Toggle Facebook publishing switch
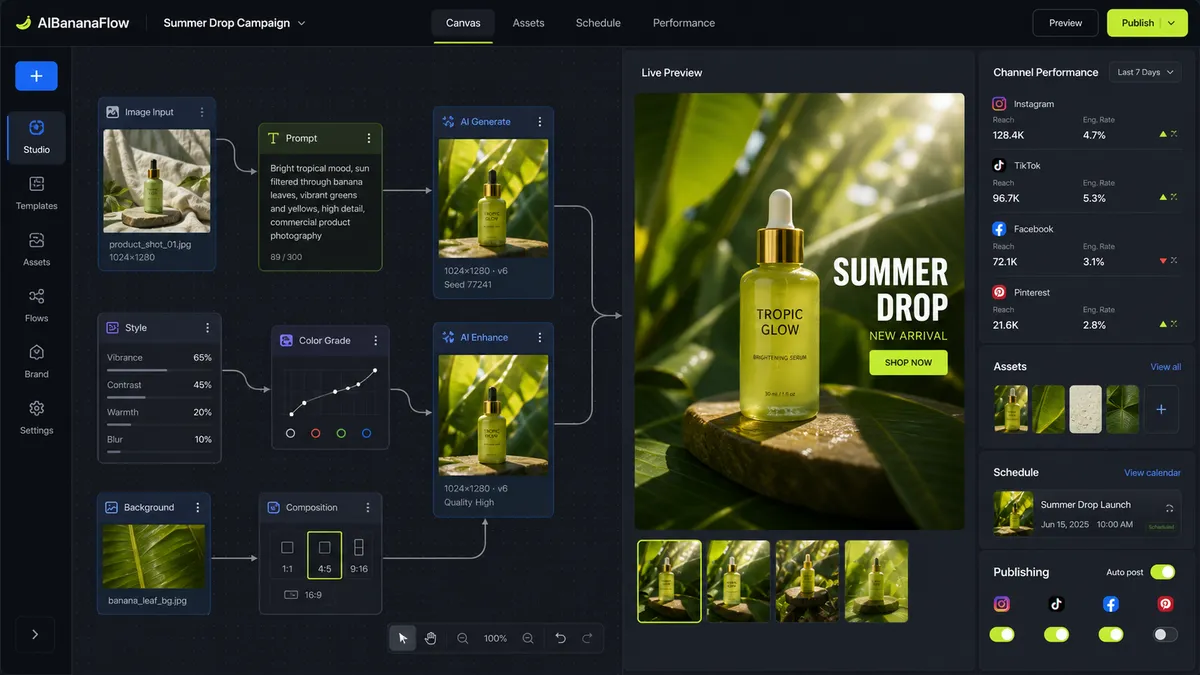Viewport: 1200px width, 675px height. [x=1110, y=634]
